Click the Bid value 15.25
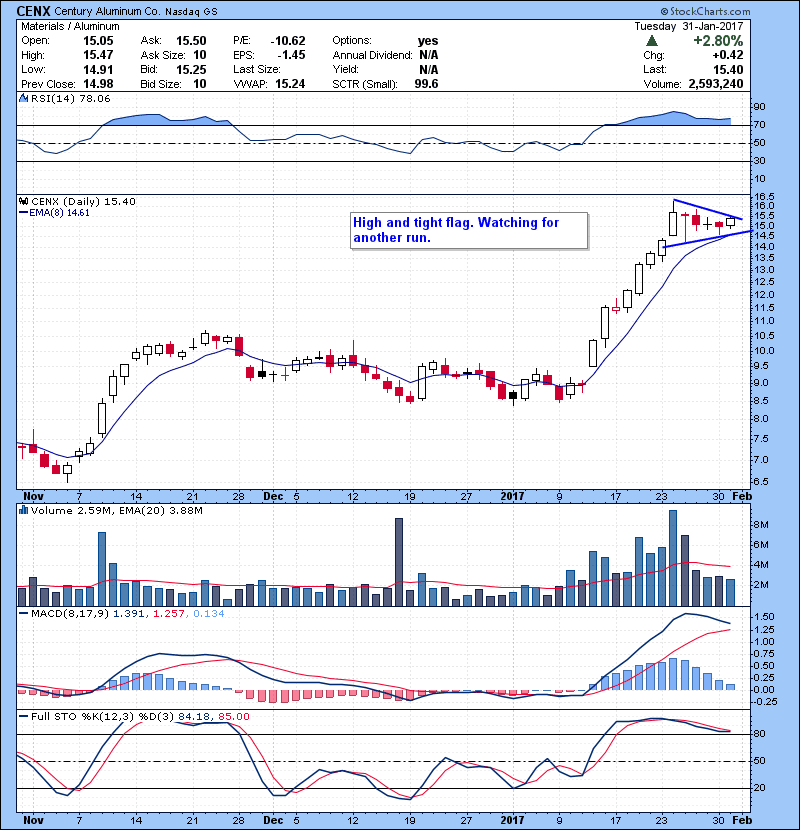This screenshot has height=830, width=800. (x=191, y=69)
